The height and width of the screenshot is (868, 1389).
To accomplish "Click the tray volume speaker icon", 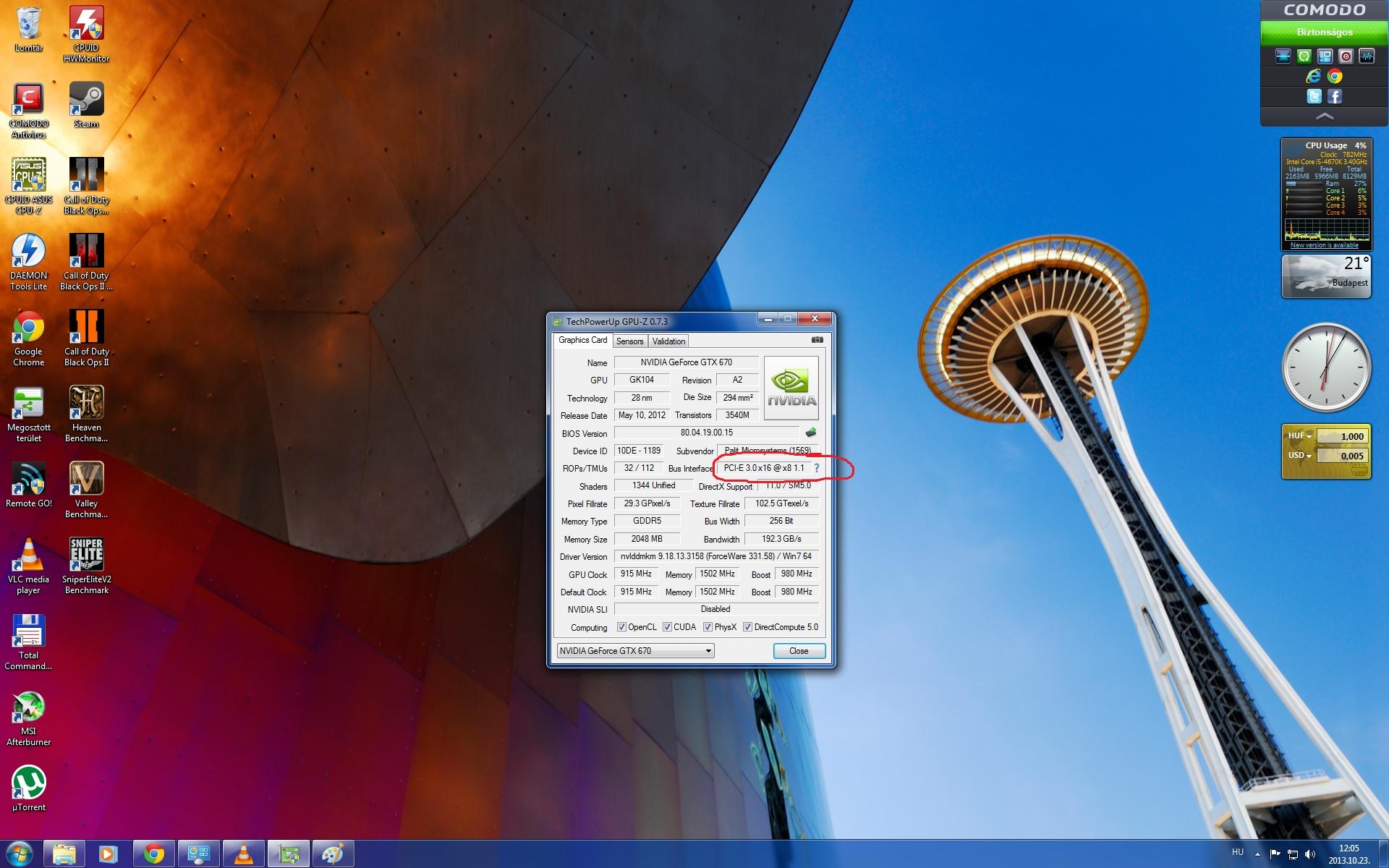I will pyautogui.click(x=1310, y=854).
